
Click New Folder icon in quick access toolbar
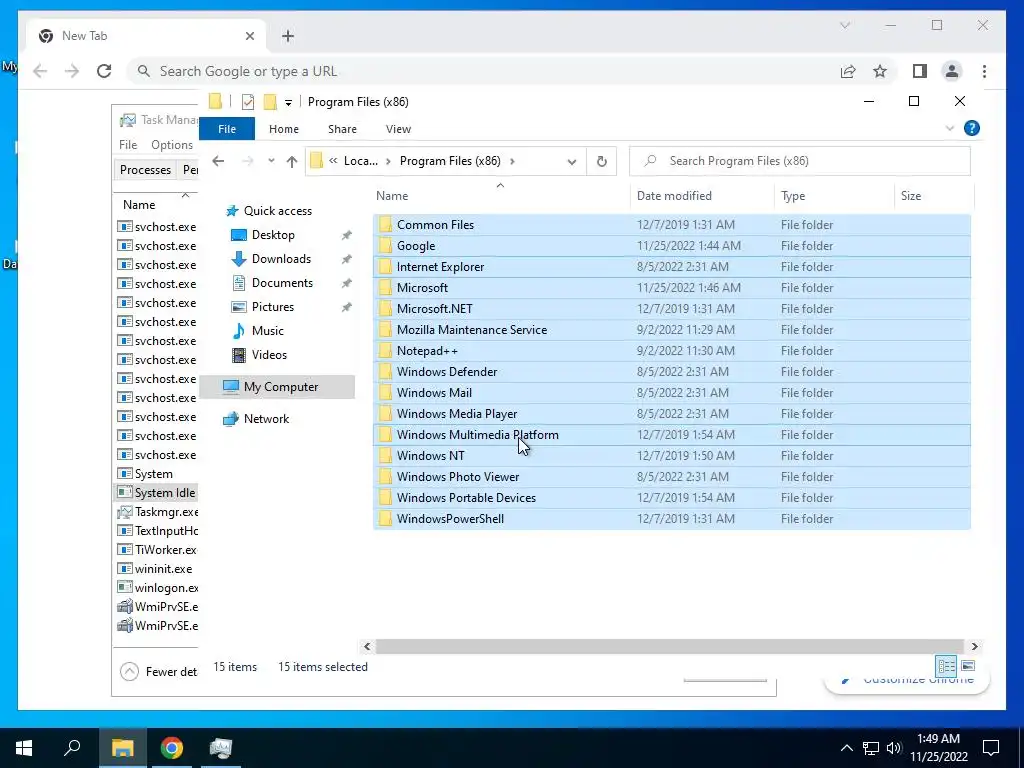click(x=270, y=102)
